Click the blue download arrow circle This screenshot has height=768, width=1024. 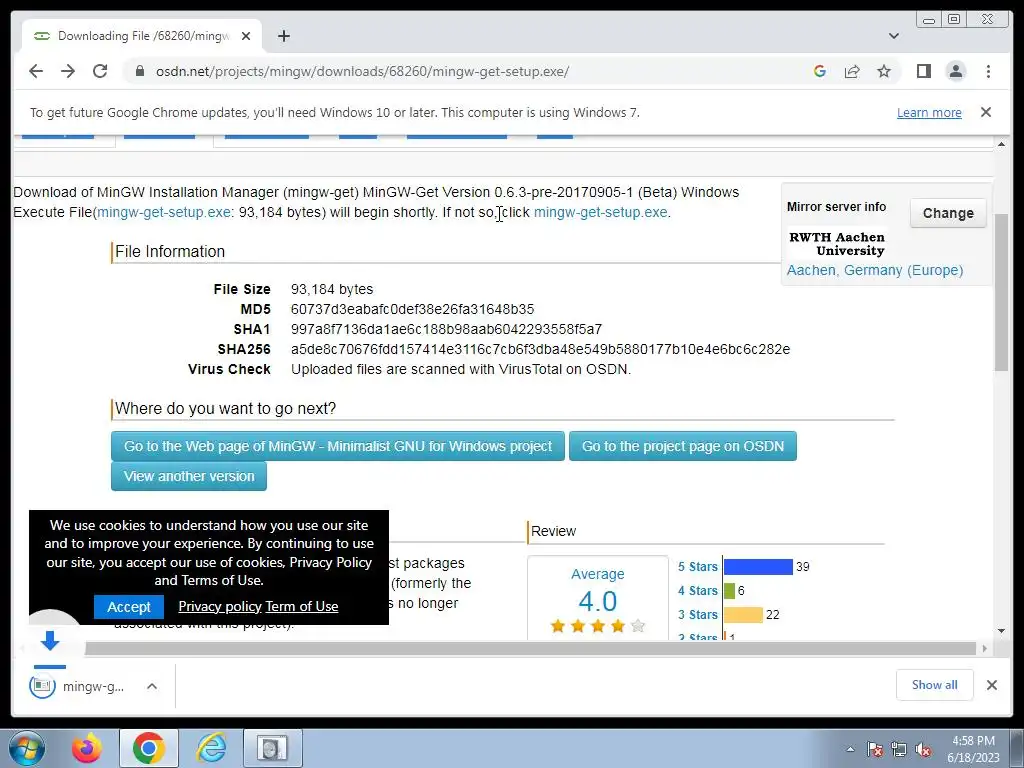pyautogui.click(x=50, y=639)
